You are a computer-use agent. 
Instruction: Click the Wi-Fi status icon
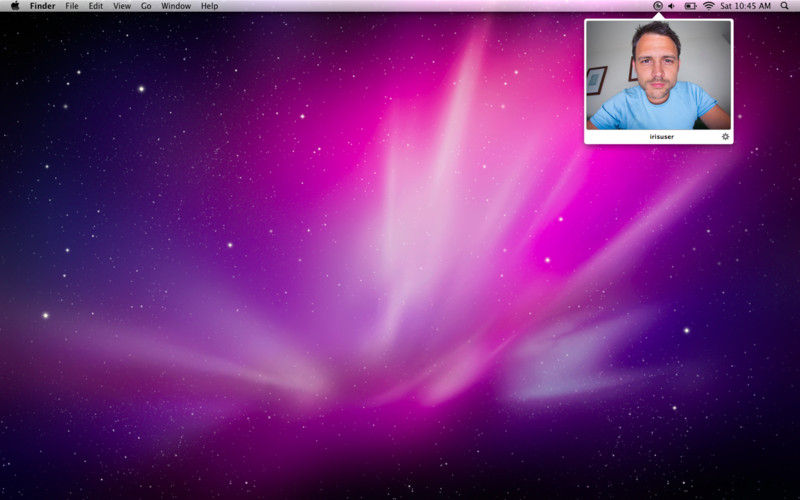[708, 6]
